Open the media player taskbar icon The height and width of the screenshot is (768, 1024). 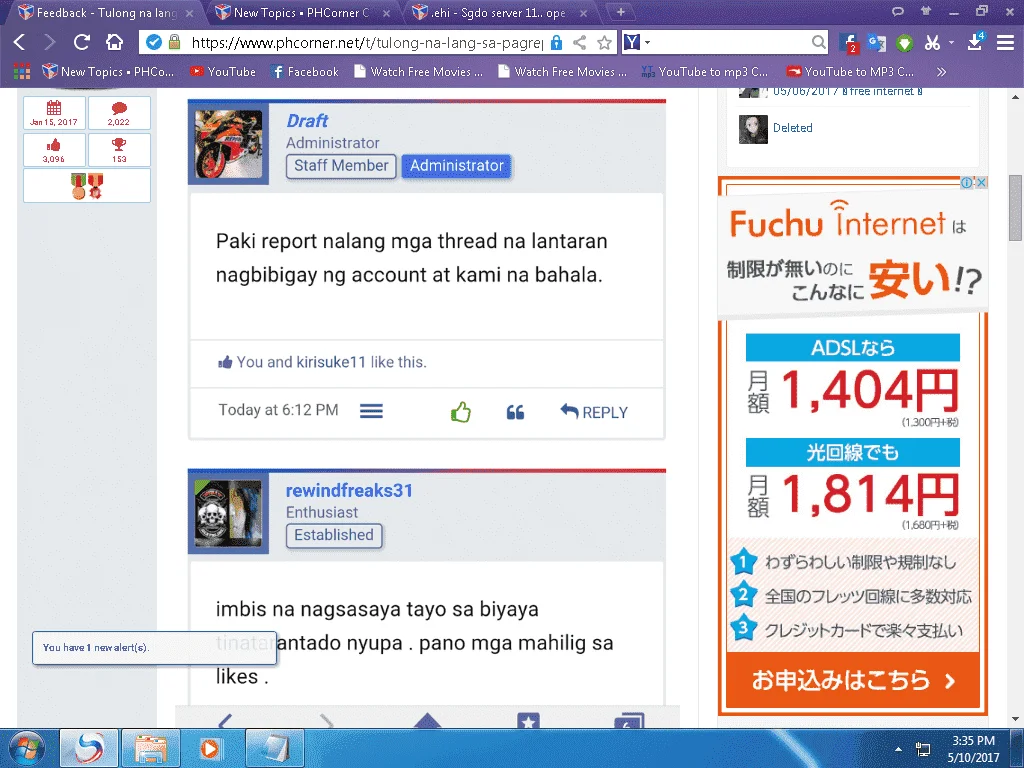210,748
